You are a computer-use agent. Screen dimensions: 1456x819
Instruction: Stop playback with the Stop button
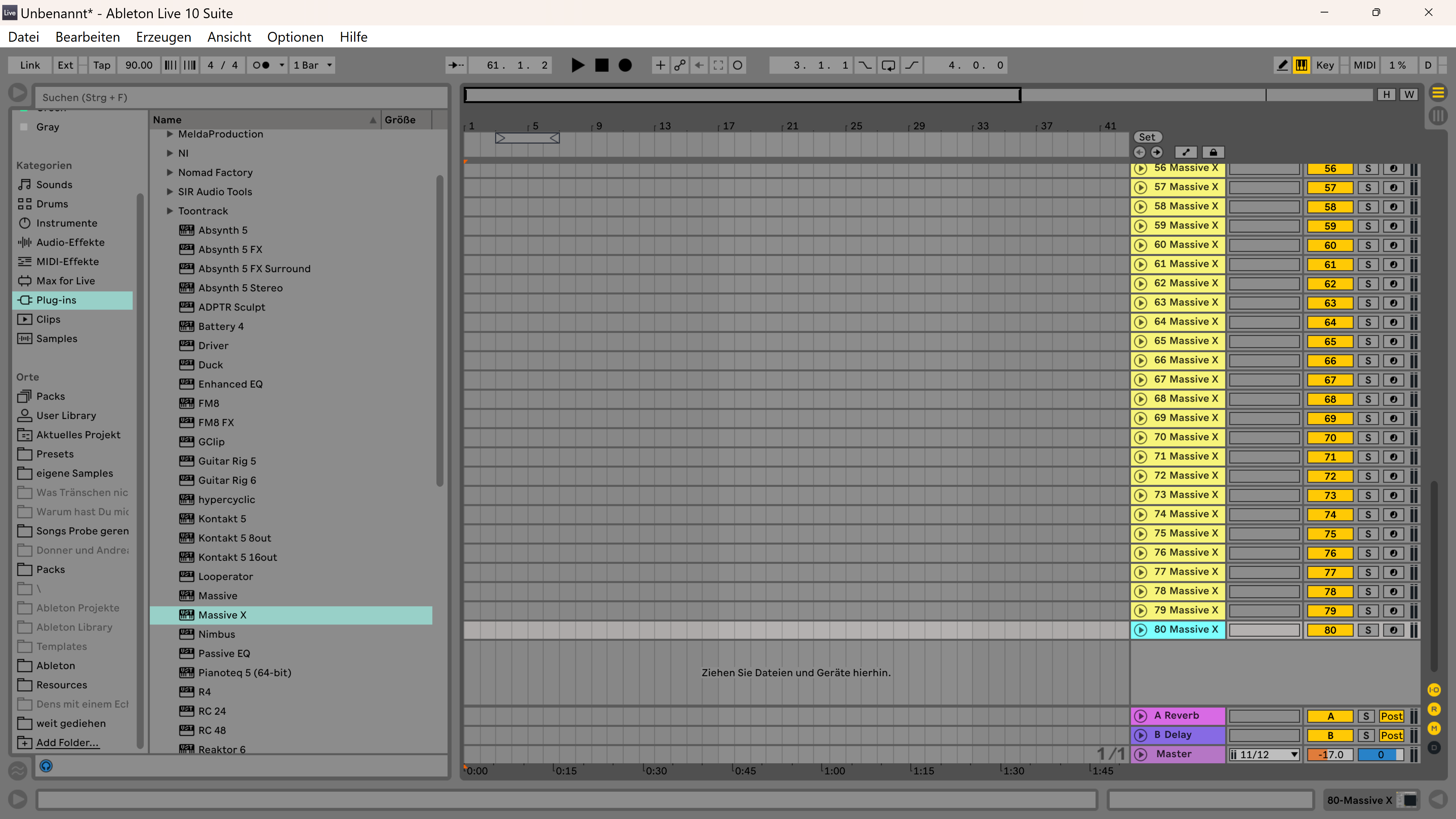pos(601,65)
